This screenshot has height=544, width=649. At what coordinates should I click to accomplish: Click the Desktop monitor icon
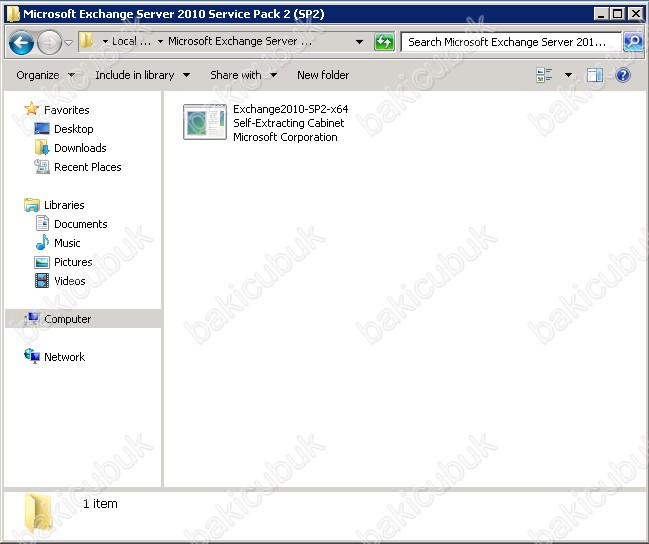[42, 129]
